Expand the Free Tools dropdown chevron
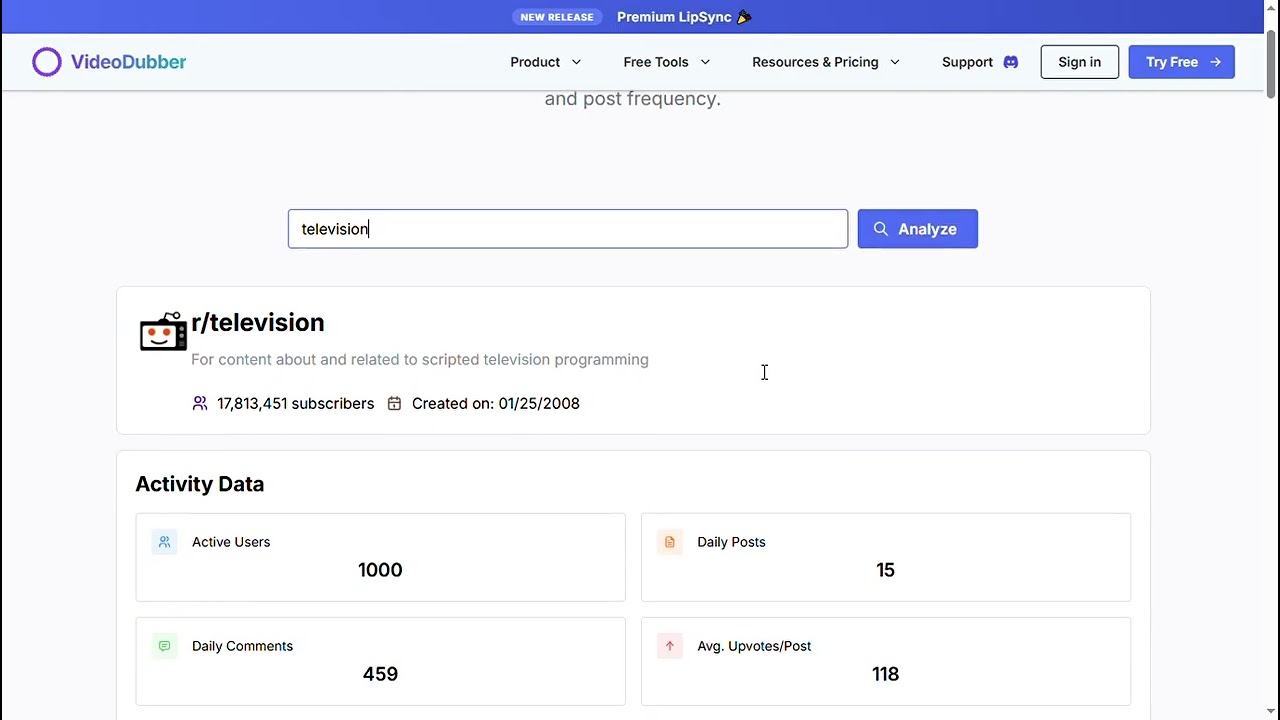 (705, 62)
